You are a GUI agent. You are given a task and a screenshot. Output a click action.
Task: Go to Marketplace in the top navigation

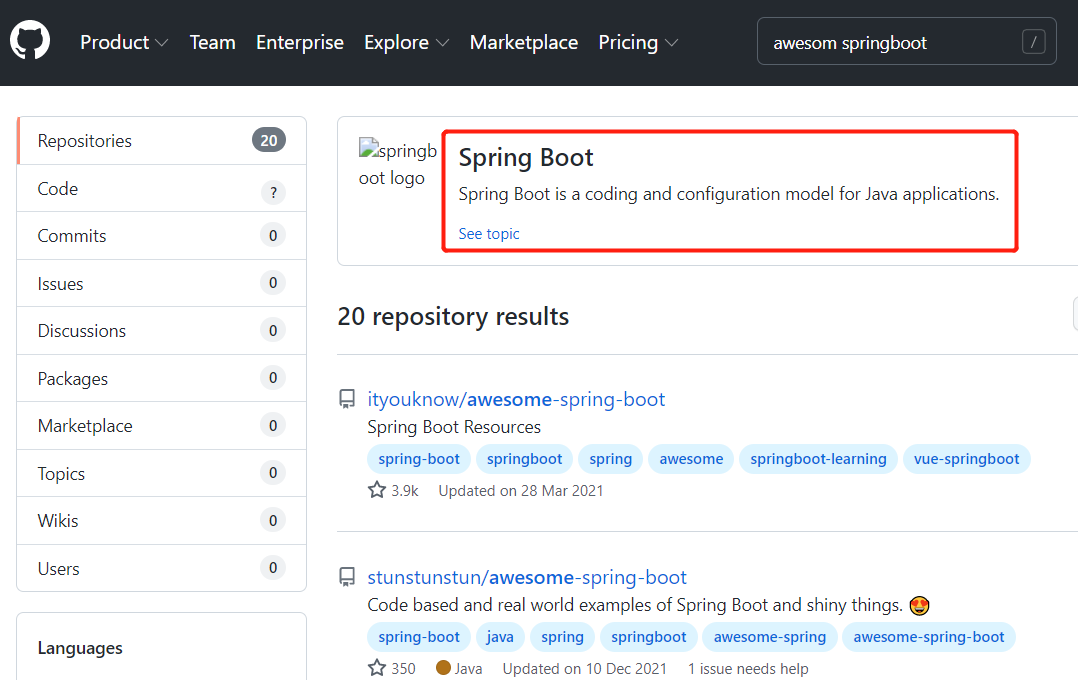(524, 42)
